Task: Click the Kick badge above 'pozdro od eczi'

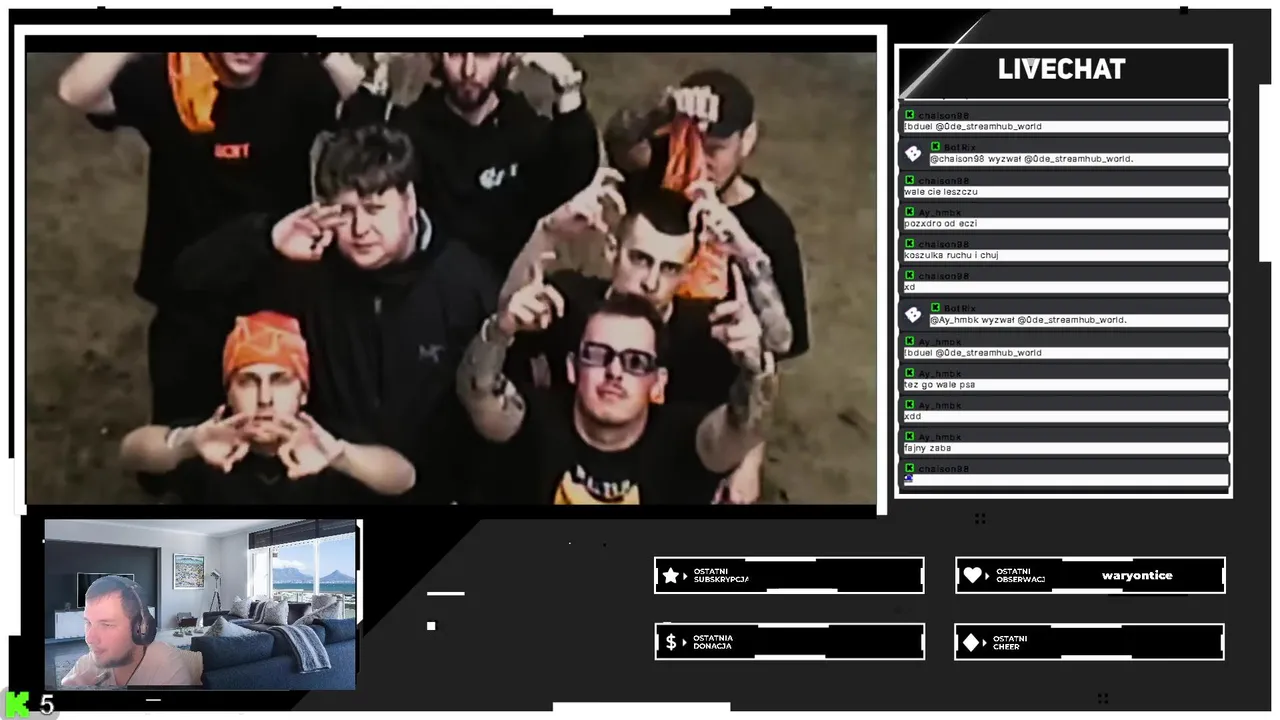Action: 910,212
